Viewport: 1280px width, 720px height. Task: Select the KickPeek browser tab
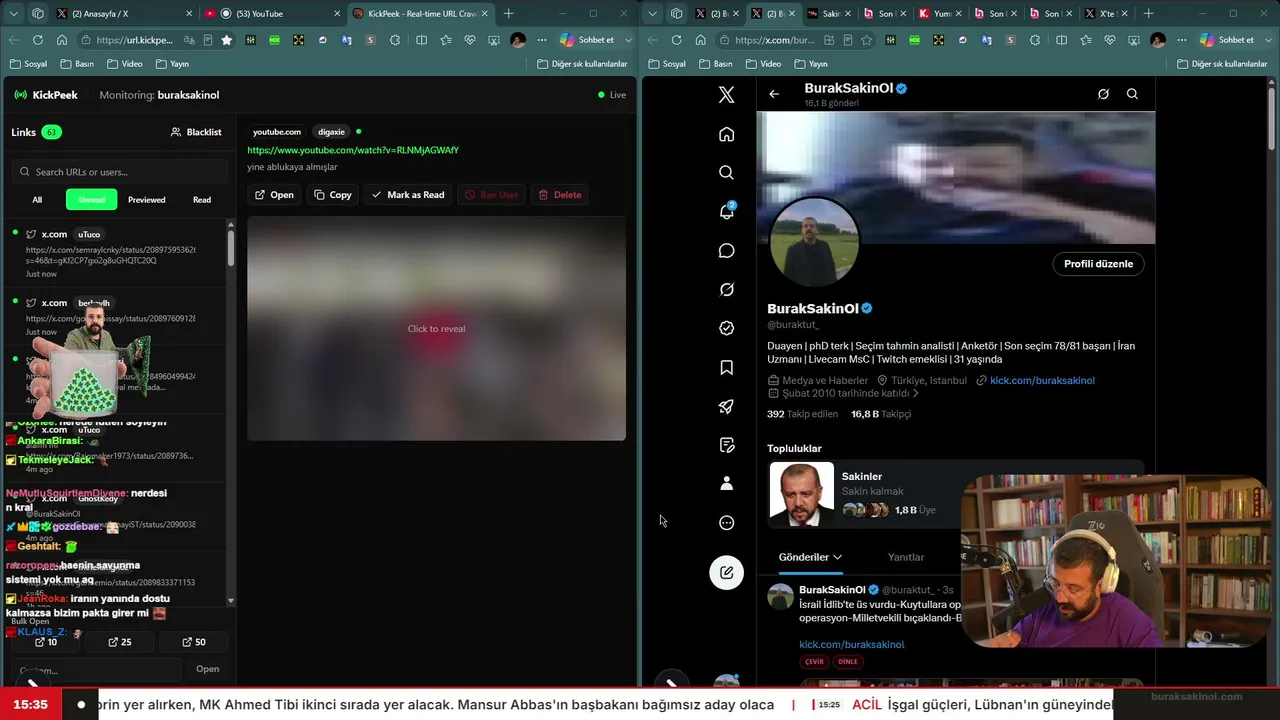click(420, 13)
